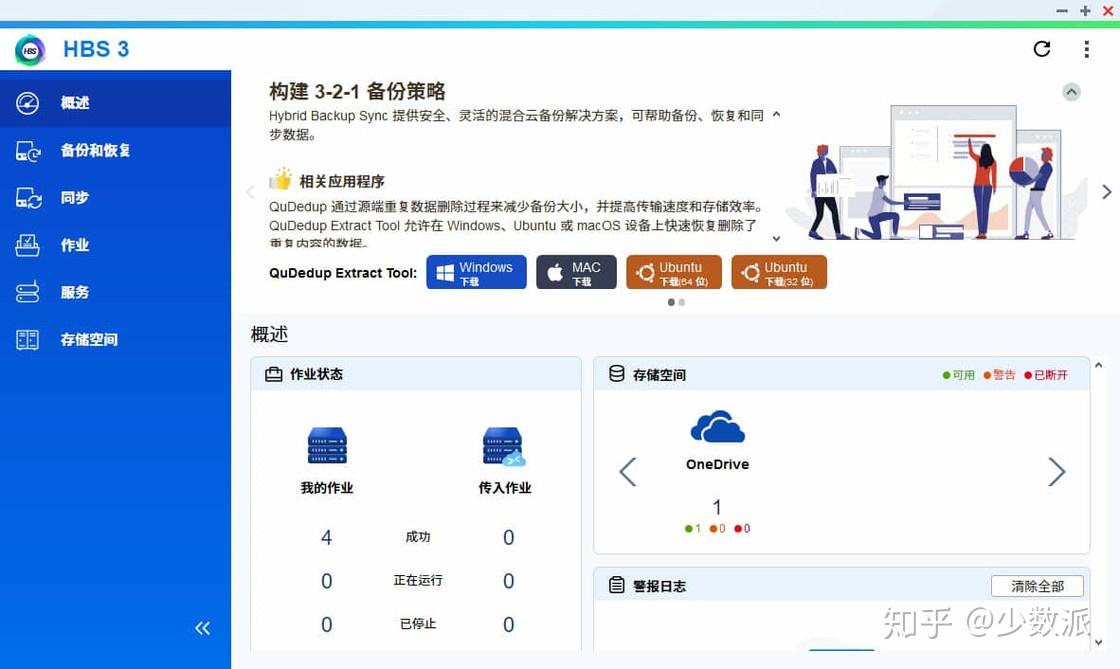Collapse the sidebar with double-chevron
Screen dimensions: 1120x669
[203, 628]
